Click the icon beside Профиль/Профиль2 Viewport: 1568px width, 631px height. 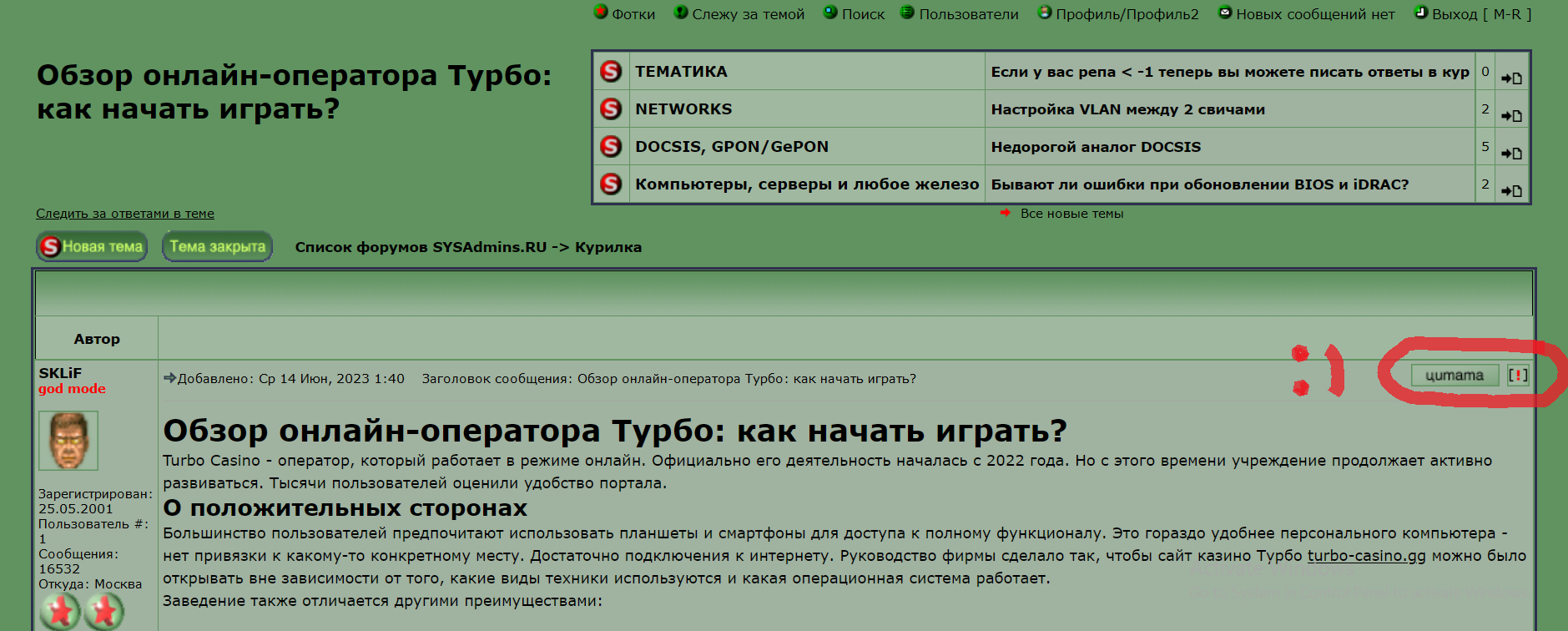click(1045, 12)
